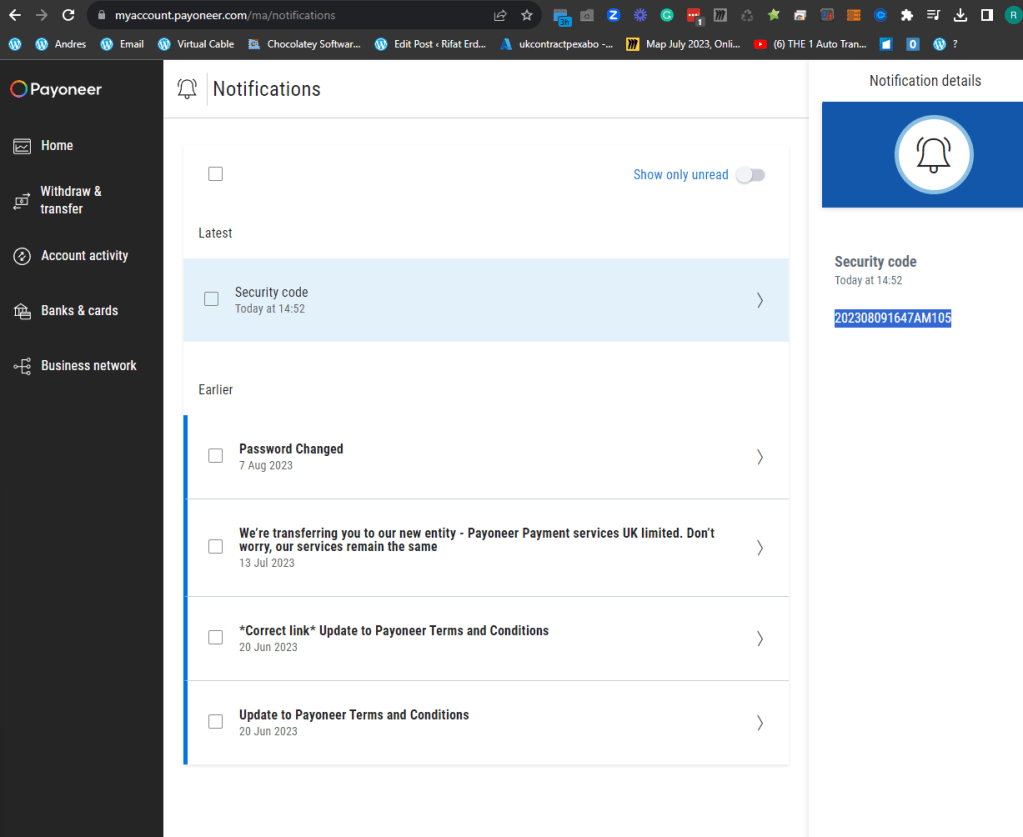Open the YouTube bookmark icon
This screenshot has width=1023, height=837.
tap(760, 44)
